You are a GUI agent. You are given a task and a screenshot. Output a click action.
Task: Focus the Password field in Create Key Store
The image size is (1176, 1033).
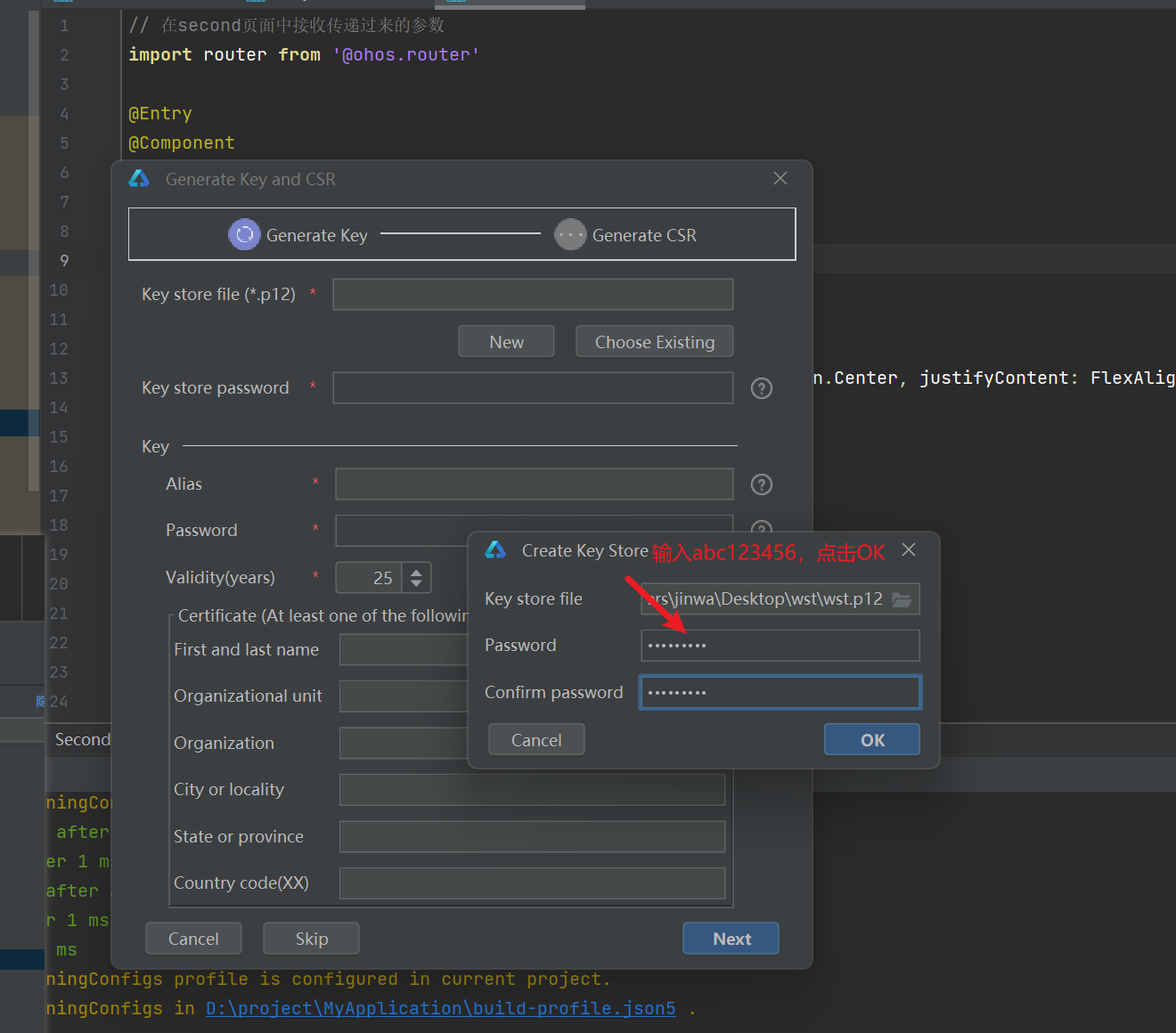(x=780, y=646)
